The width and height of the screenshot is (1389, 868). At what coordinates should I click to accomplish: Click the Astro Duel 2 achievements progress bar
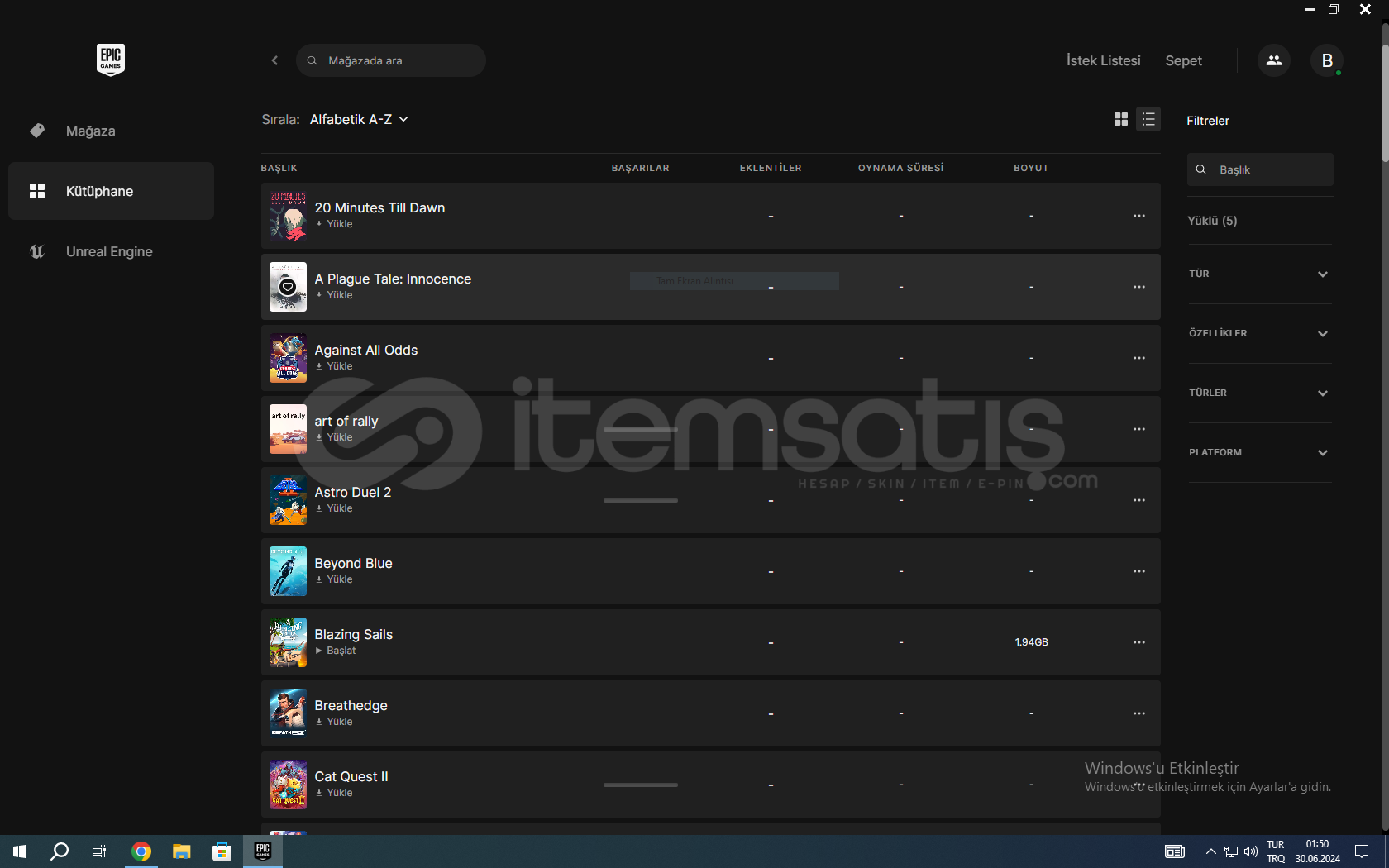(641, 500)
